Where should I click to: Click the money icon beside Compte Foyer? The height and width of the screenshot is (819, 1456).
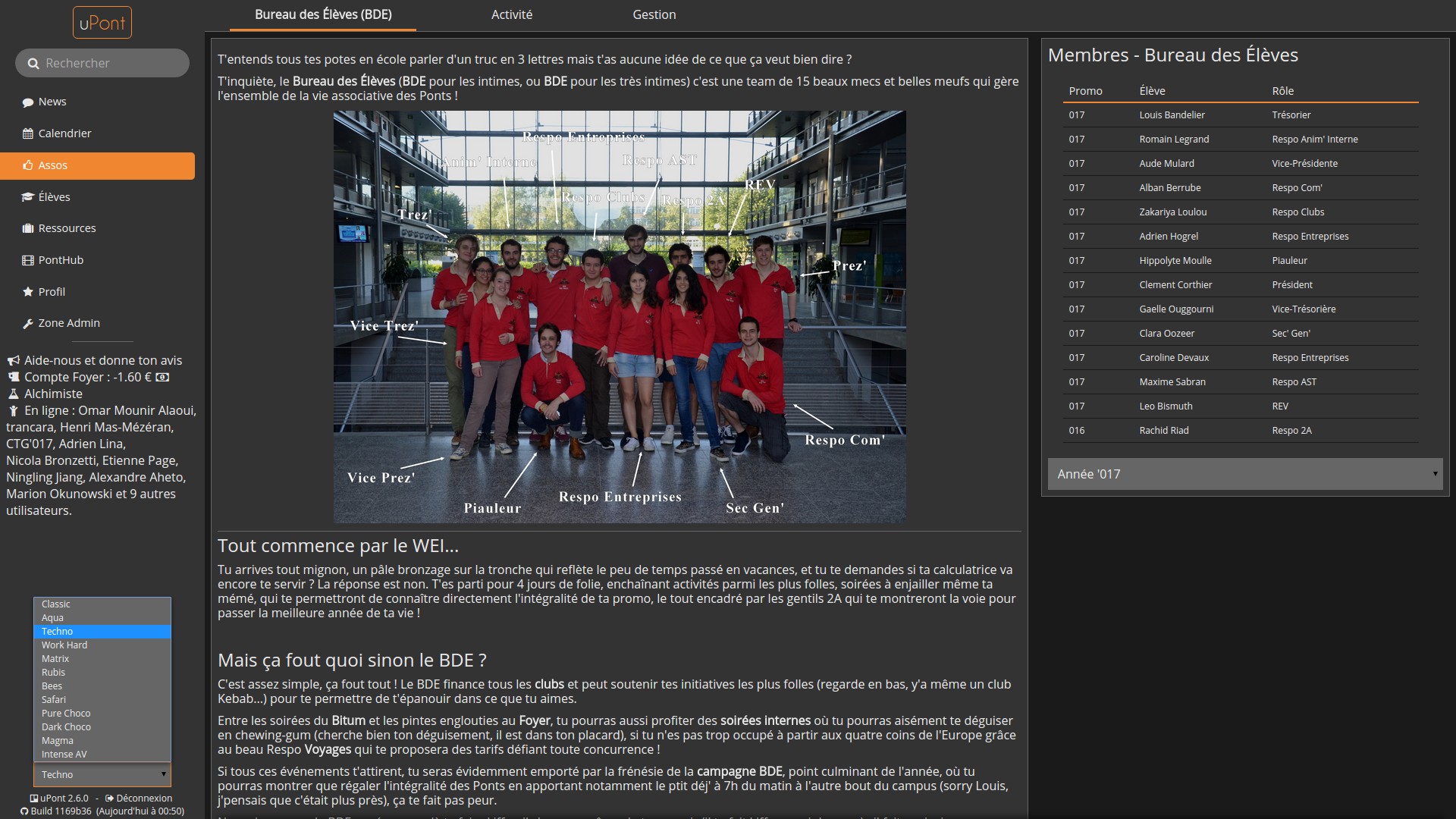pos(162,377)
